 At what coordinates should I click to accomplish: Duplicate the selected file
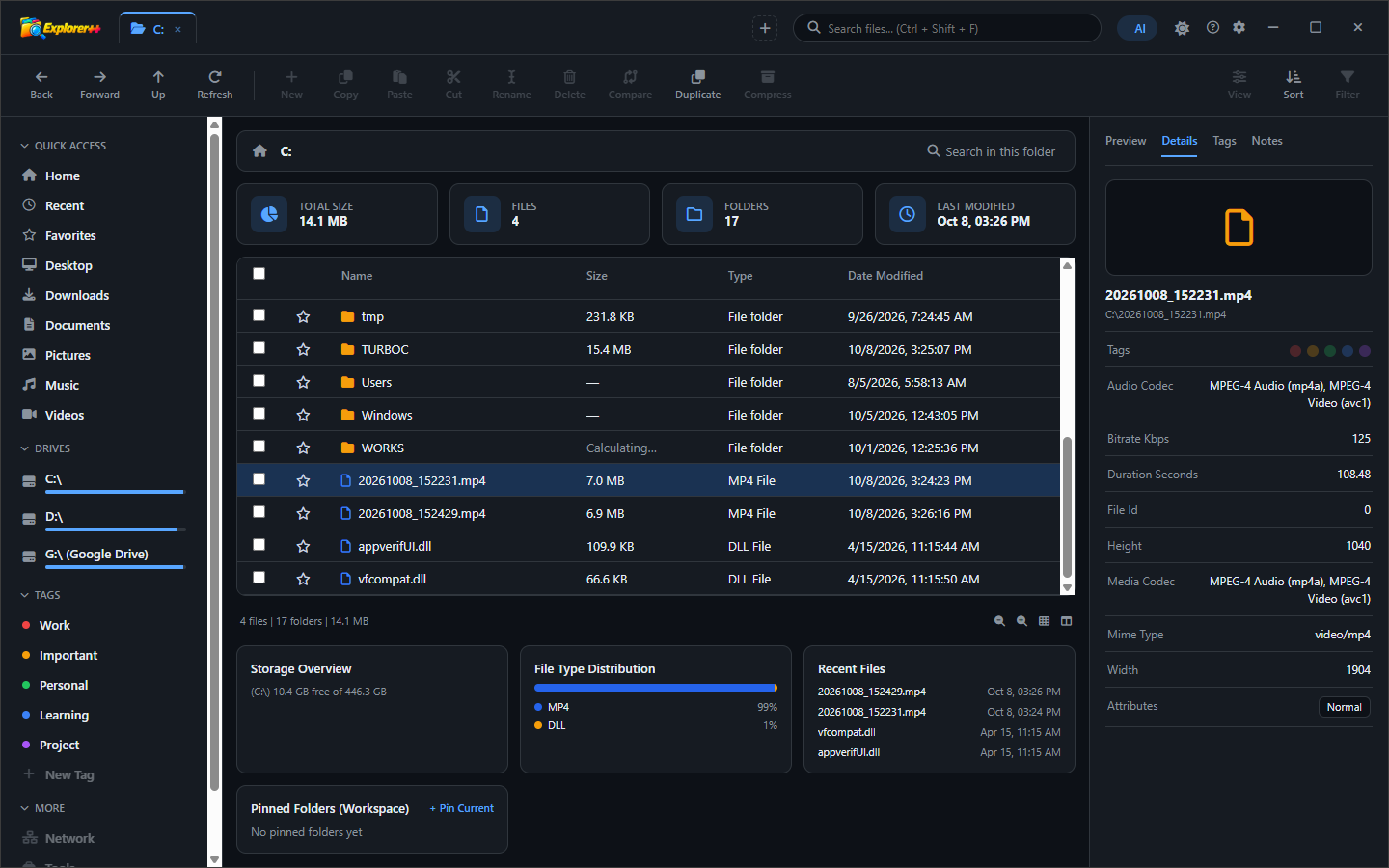click(698, 85)
